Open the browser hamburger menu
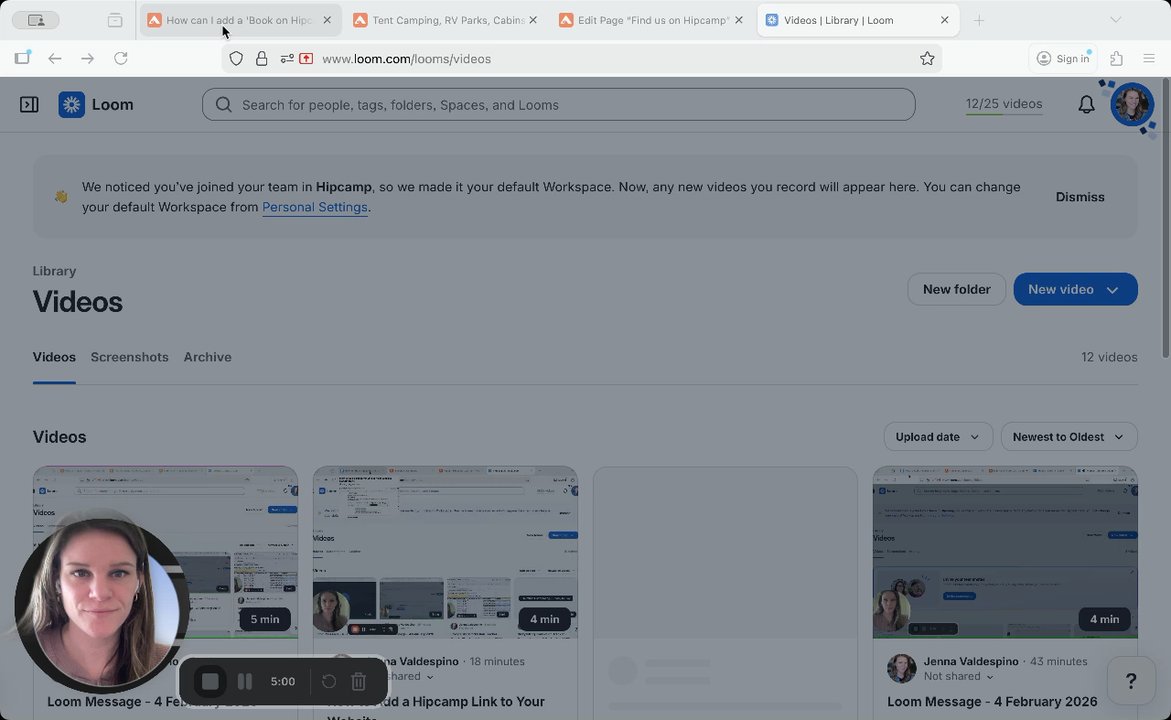The height and width of the screenshot is (720, 1171). click(1149, 58)
